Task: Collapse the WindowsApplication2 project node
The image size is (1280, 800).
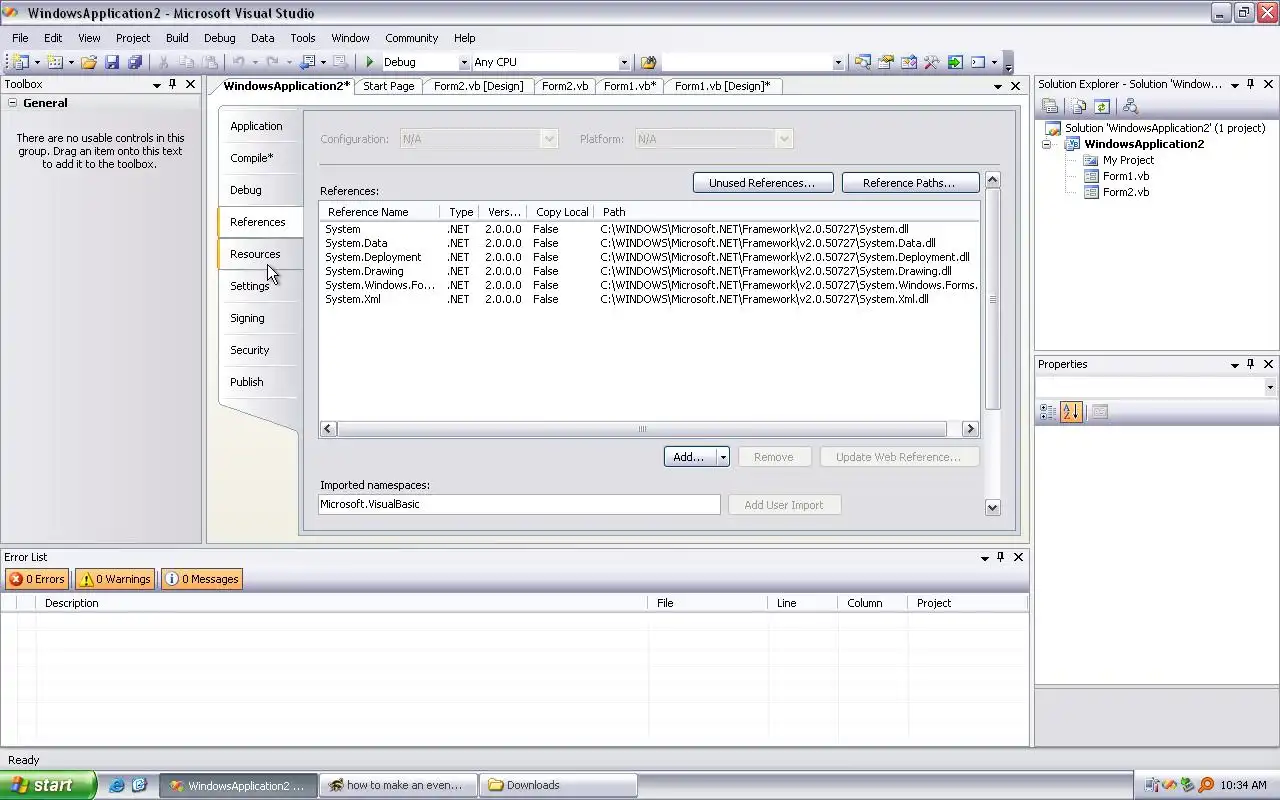Action: pyautogui.click(x=1046, y=144)
